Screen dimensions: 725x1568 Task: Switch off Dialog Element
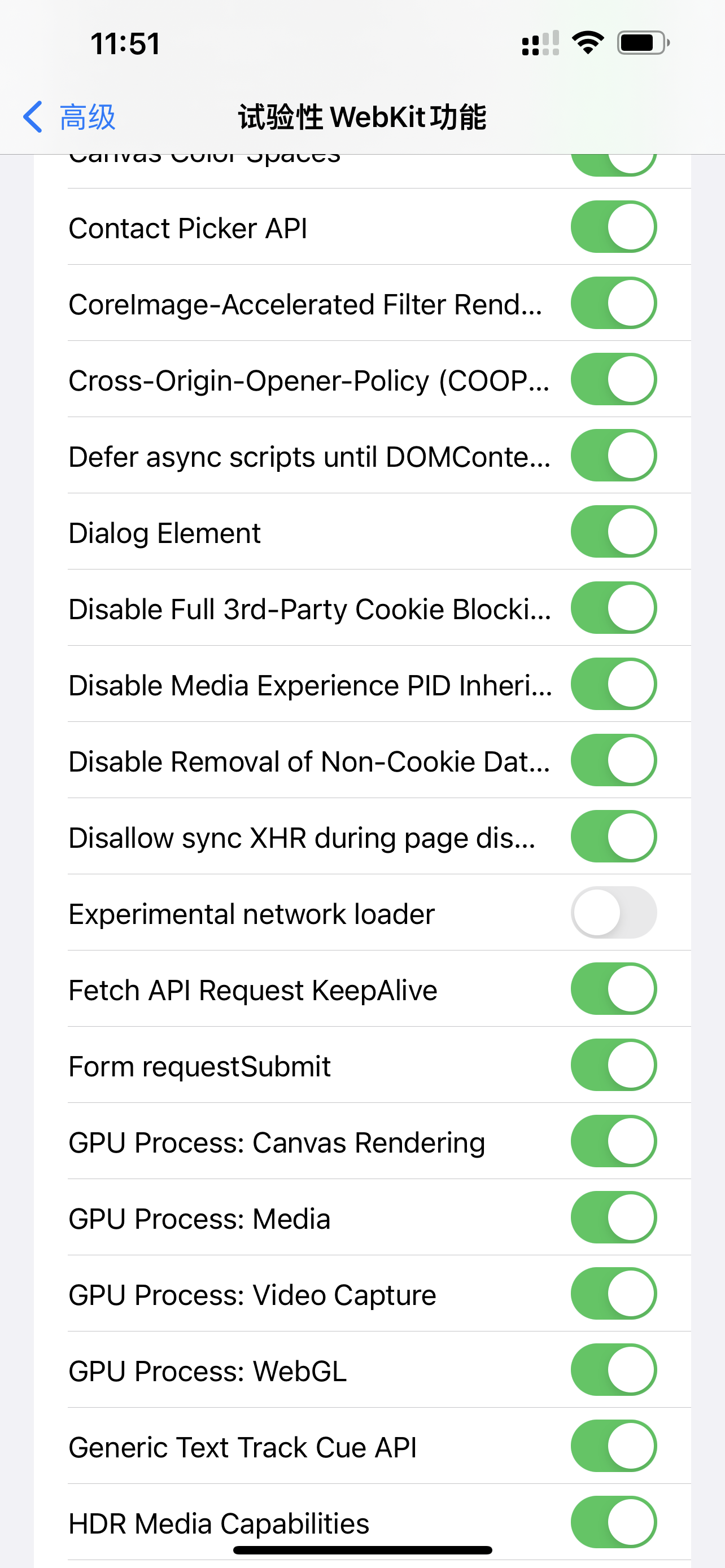pos(614,531)
